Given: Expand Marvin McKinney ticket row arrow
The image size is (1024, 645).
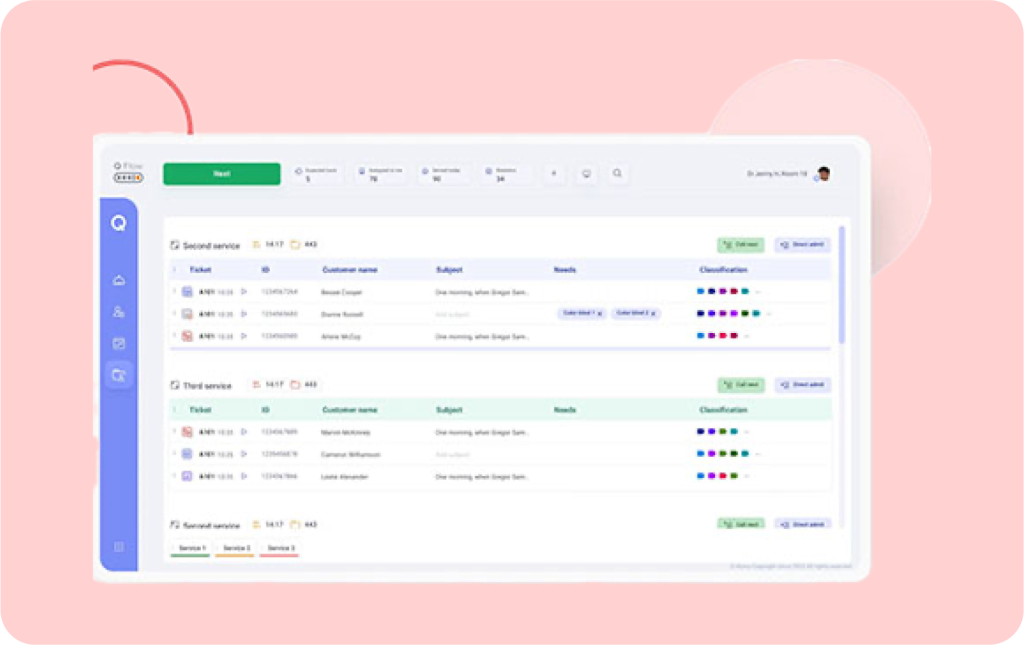Looking at the screenshot, I should click(244, 432).
